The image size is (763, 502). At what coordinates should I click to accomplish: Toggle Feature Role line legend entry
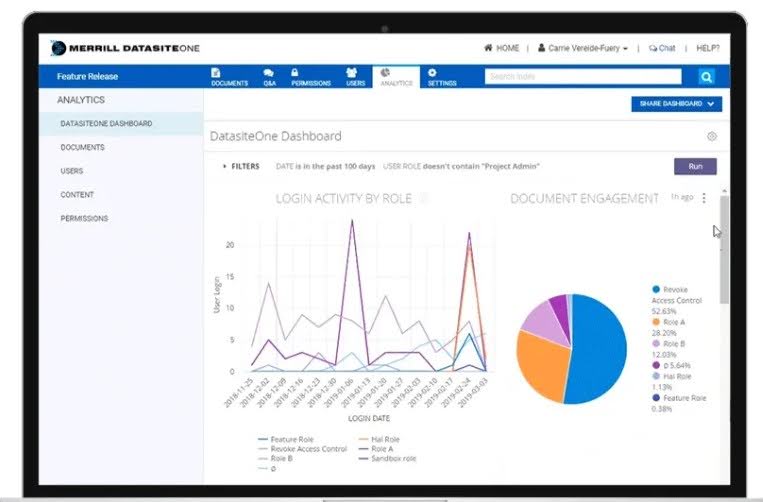(x=286, y=439)
